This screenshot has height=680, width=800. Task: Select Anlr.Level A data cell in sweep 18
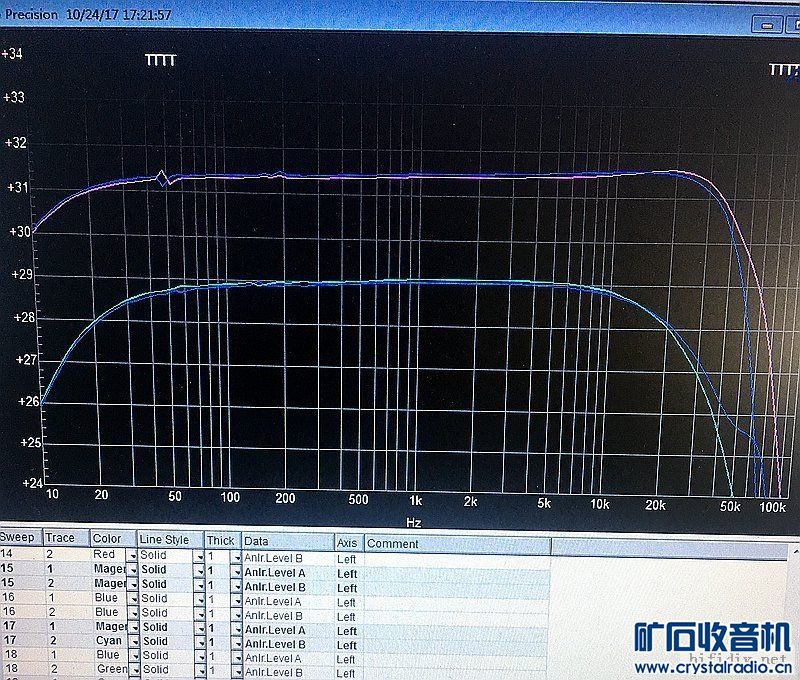(289, 659)
